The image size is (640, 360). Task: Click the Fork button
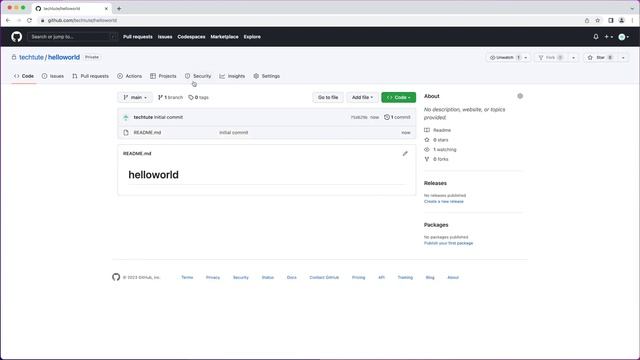(551, 58)
